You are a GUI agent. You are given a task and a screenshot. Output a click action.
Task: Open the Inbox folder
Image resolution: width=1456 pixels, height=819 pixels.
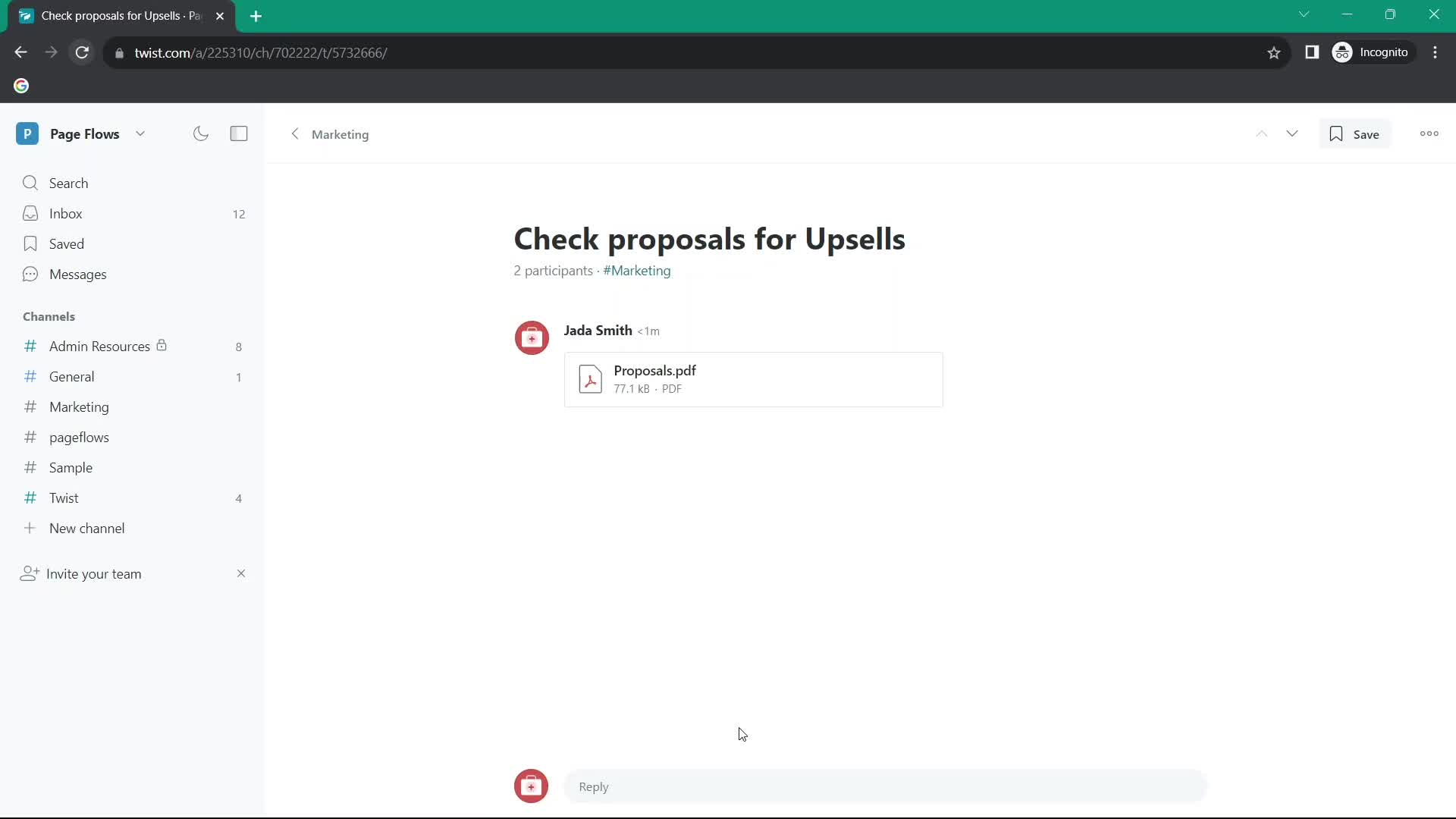coord(65,214)
